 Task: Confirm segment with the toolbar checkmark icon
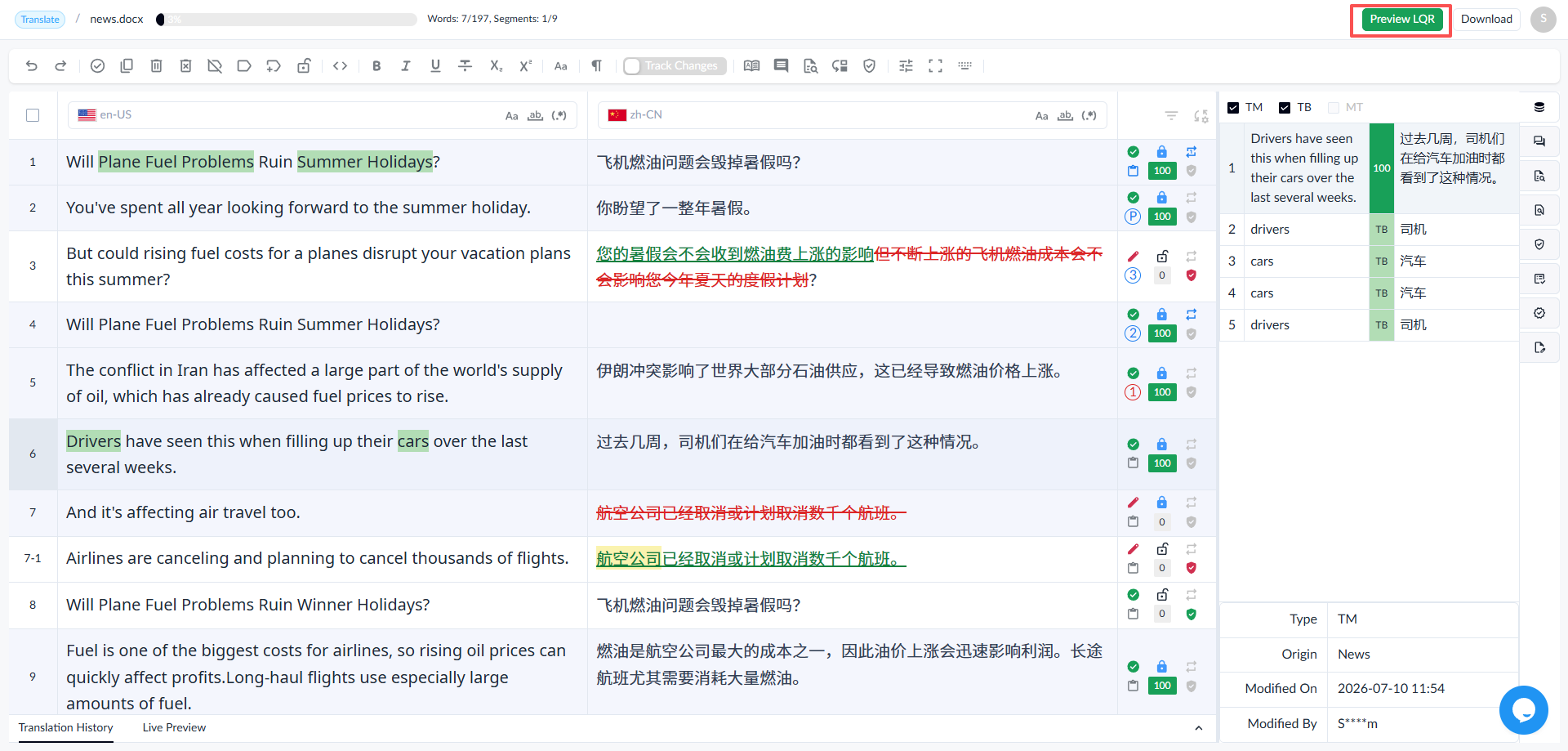(97, 66)
